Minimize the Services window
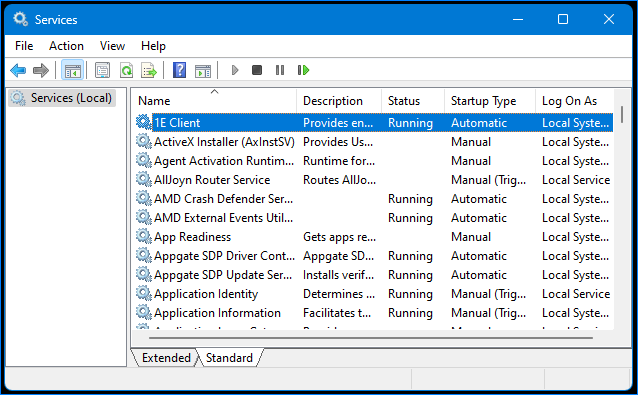The image size is (638, 395). (518, 19)
